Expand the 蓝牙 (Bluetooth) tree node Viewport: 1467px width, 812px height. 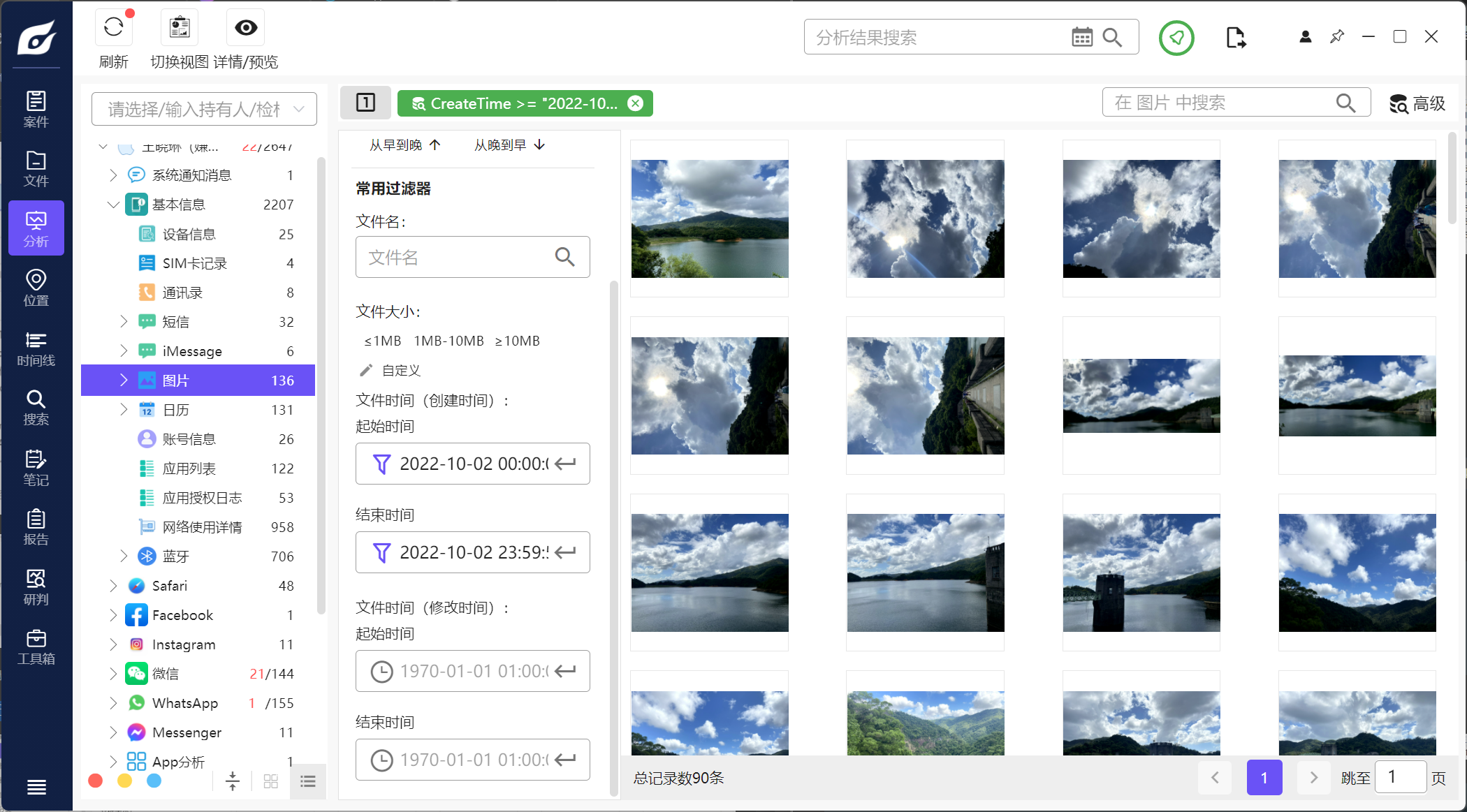(x=124, y=556)
